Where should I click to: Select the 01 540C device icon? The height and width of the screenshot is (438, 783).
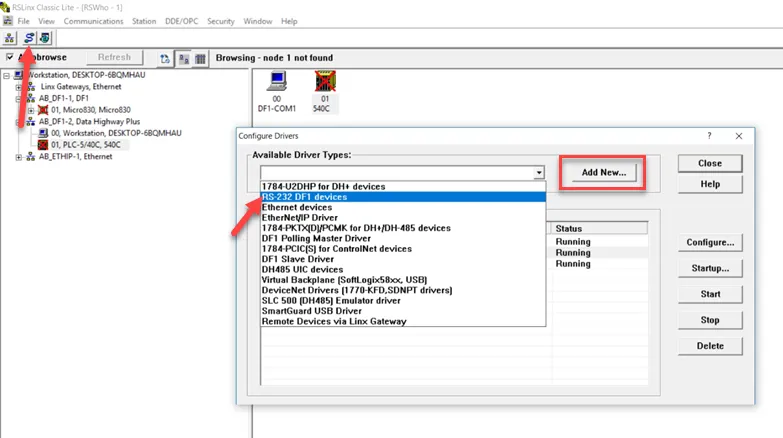[x=325, y=92]
